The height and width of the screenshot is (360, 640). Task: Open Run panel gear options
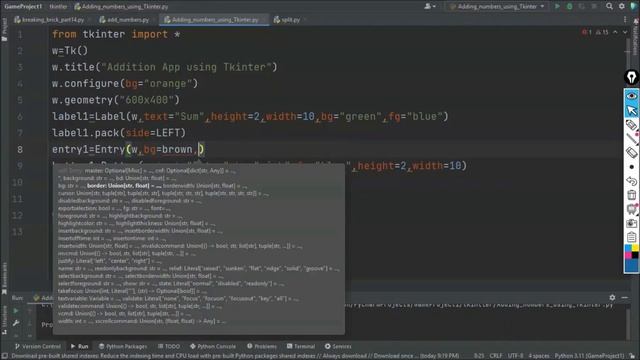[x=612, y=298]
